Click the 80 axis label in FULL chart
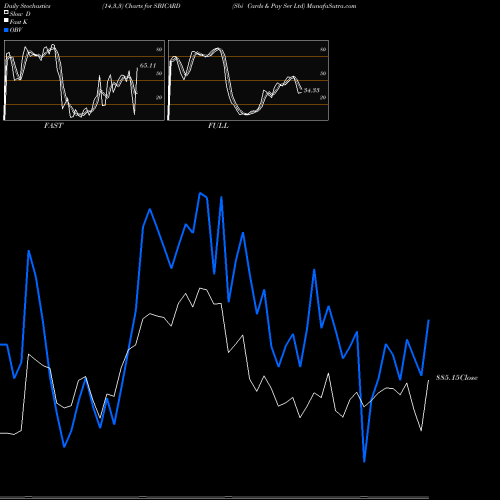The image size is (500, 500). [323, 49]
